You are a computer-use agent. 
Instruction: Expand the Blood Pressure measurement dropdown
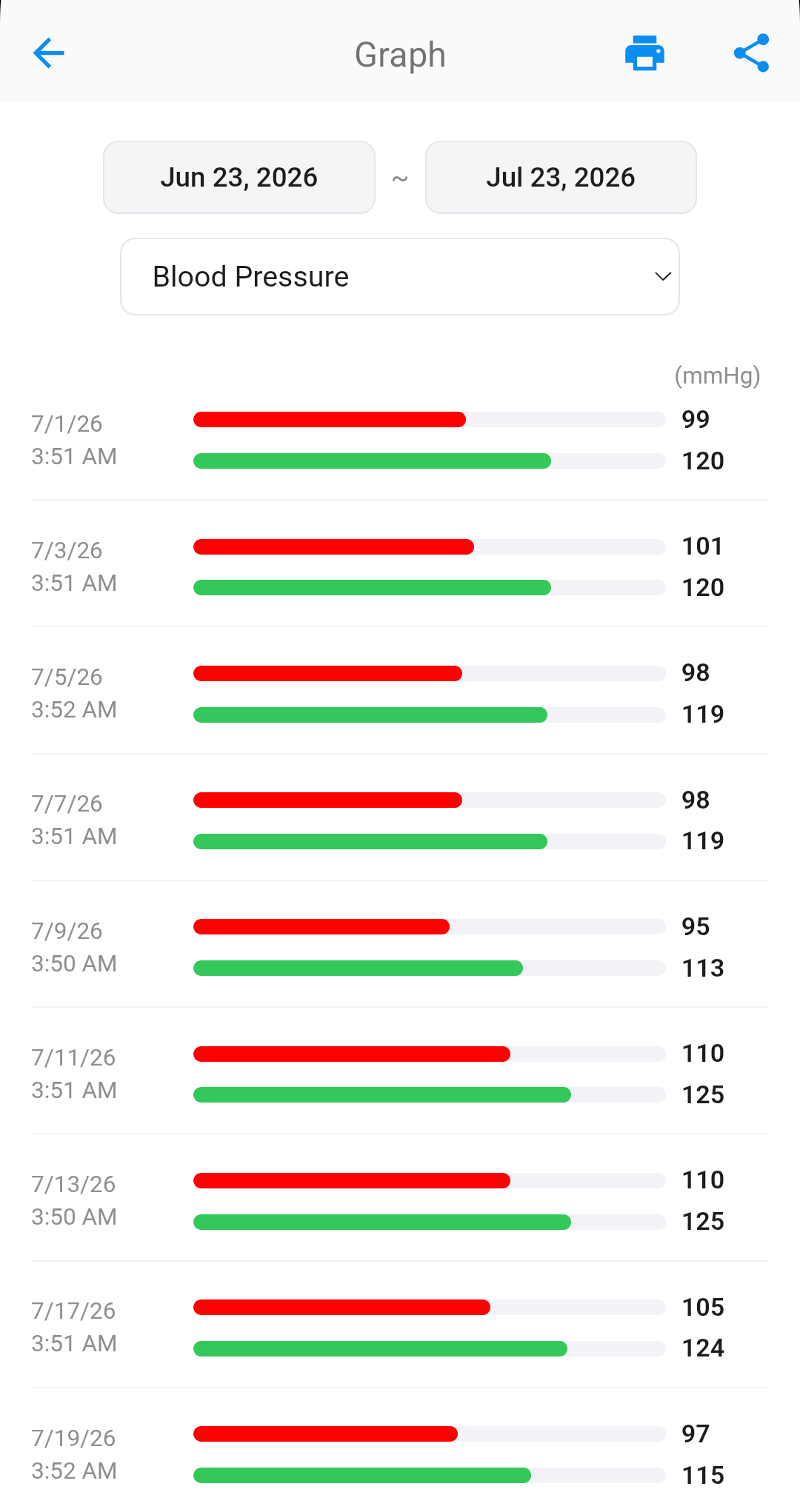tap(400, 277)
